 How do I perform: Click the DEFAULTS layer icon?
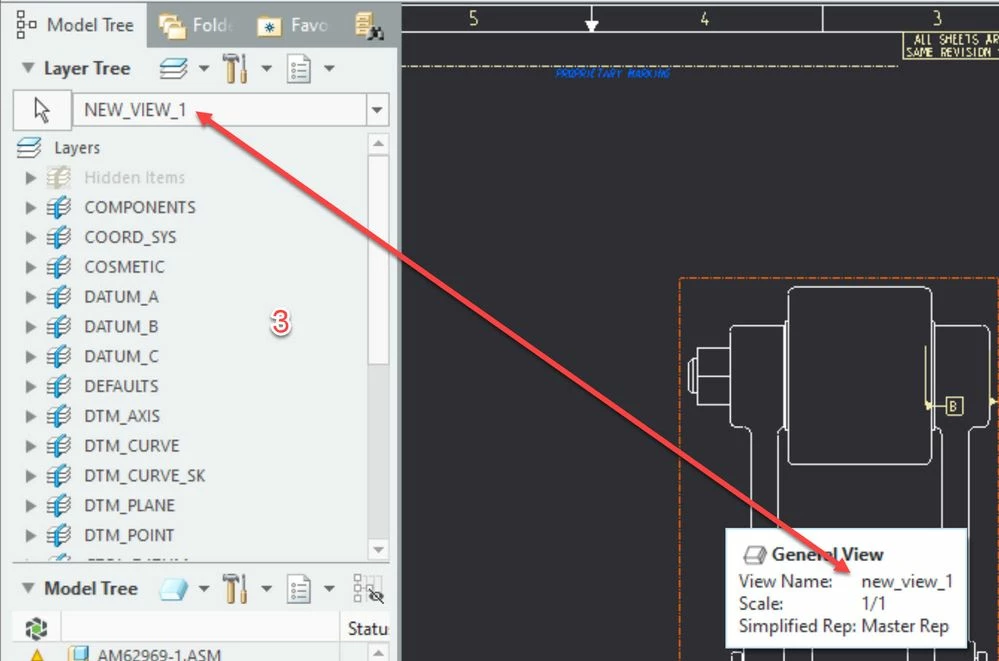click(59, 386)
